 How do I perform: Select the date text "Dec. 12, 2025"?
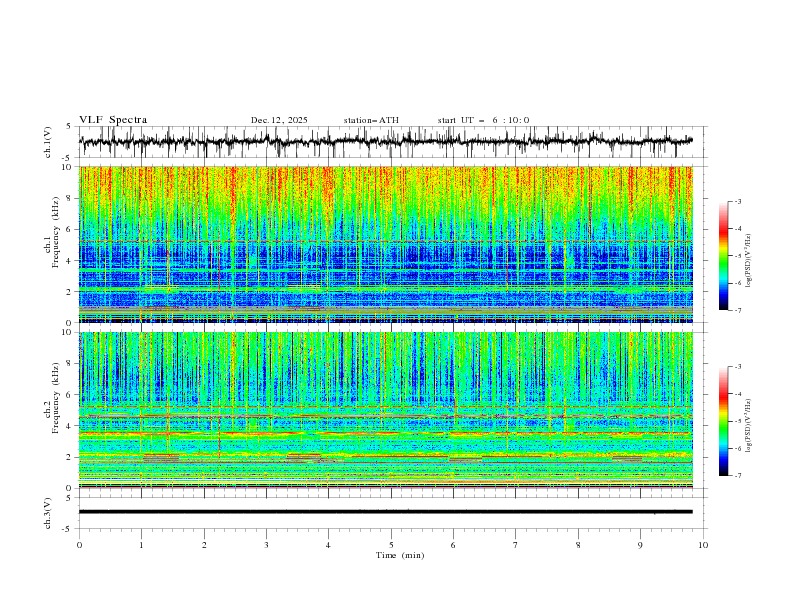(279, 120)
